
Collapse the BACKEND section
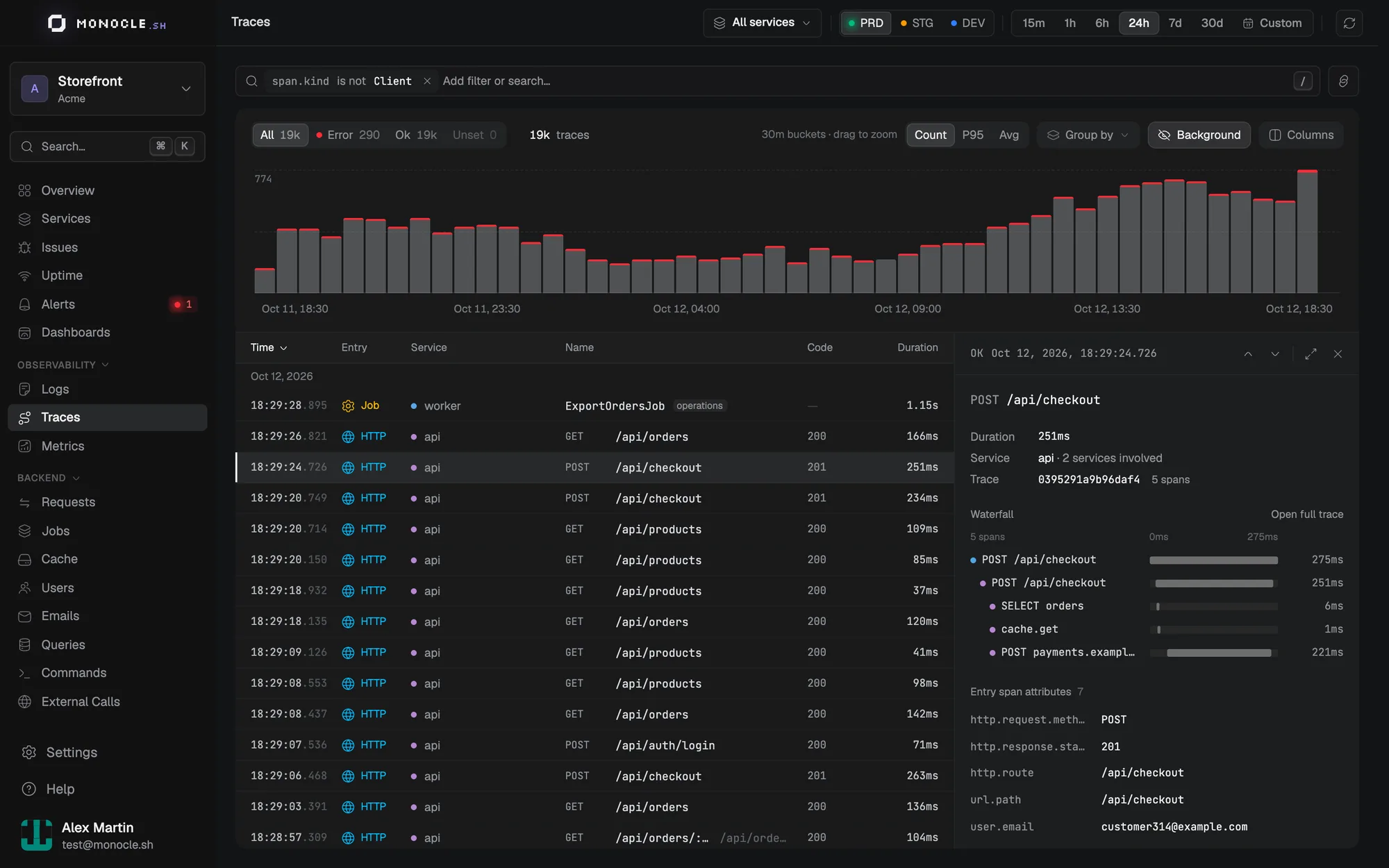click(x=49, y=478)
